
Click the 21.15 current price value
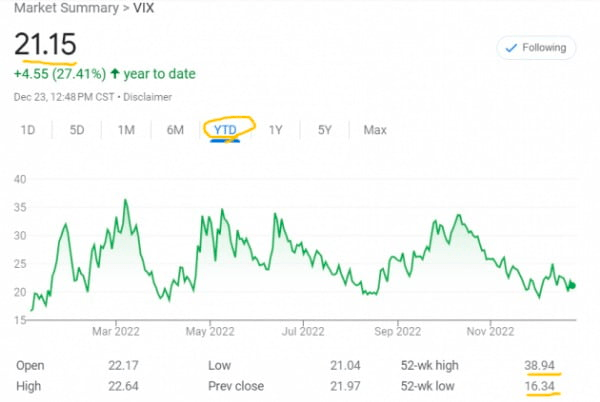[x=45, y=46]
